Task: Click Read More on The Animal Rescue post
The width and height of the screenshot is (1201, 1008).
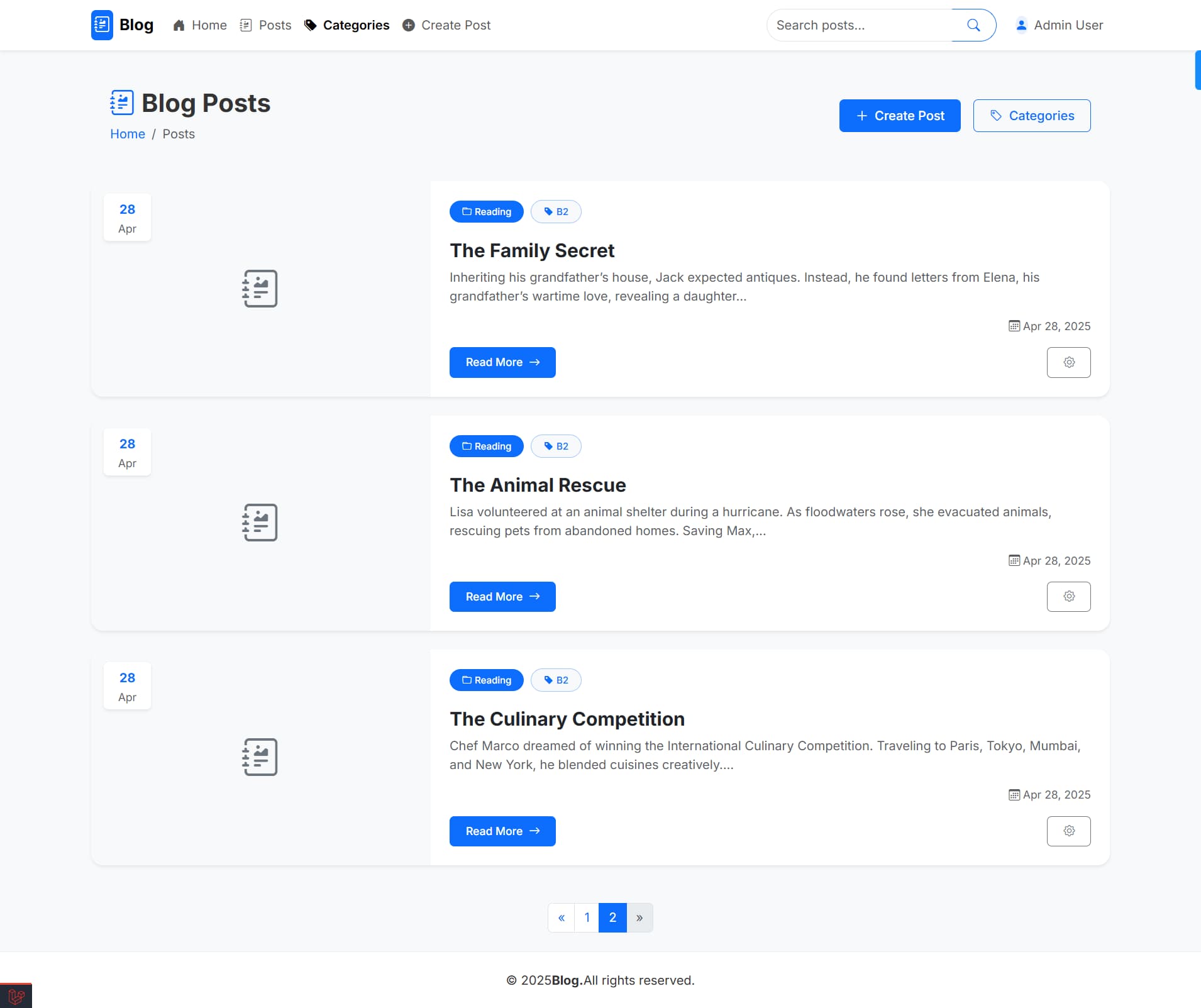Action: coord(502,596)
